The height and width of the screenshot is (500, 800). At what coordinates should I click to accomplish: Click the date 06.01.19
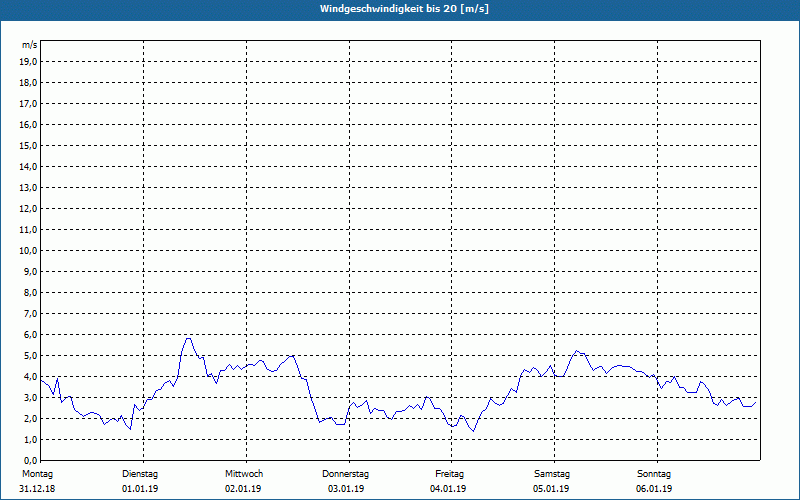click(x=654, y=489)
